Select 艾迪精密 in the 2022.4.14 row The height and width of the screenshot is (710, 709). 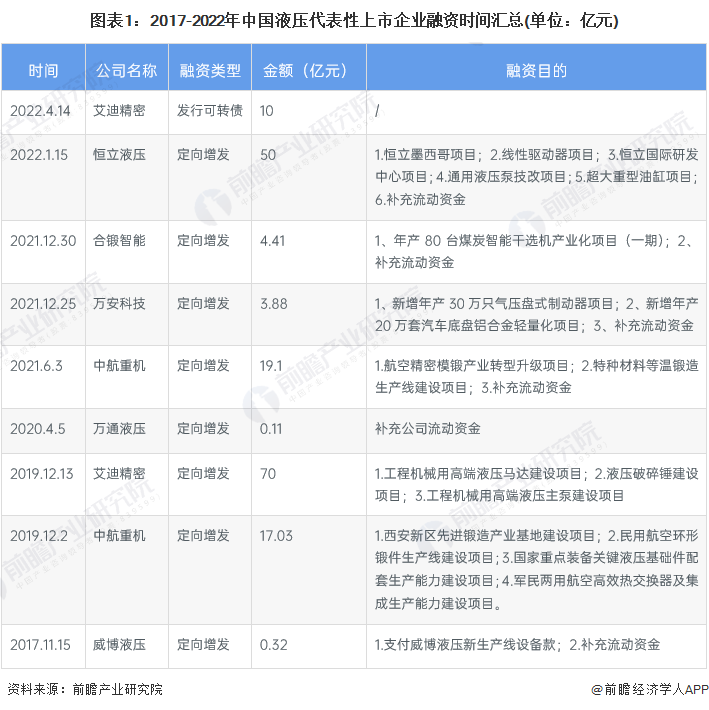point(120,110)
